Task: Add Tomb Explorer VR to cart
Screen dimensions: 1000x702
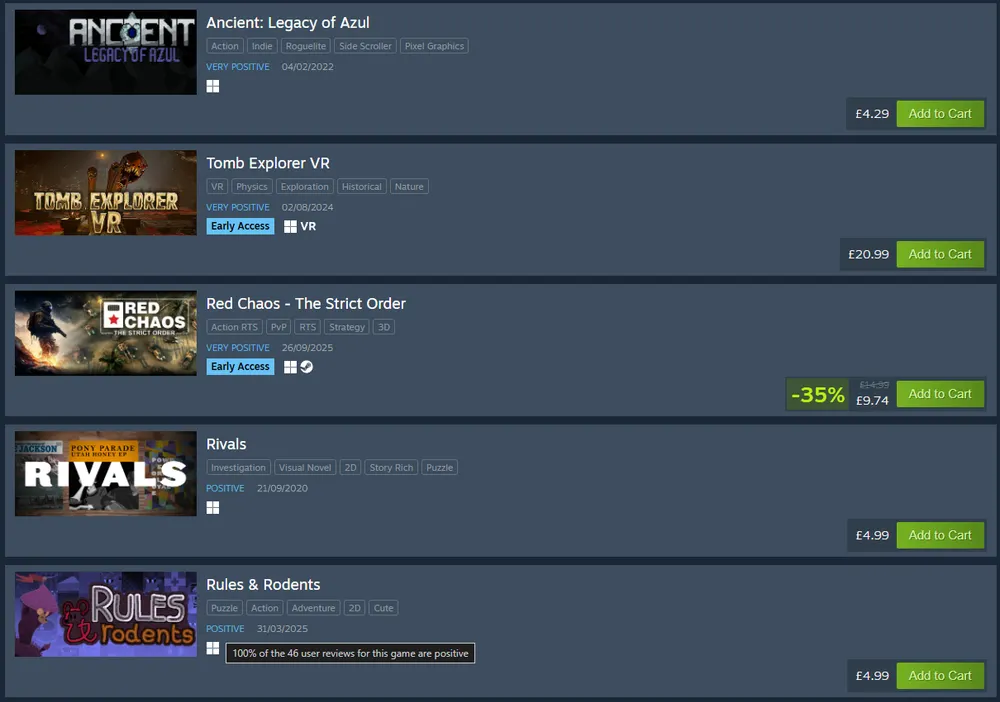Action: 940,254
